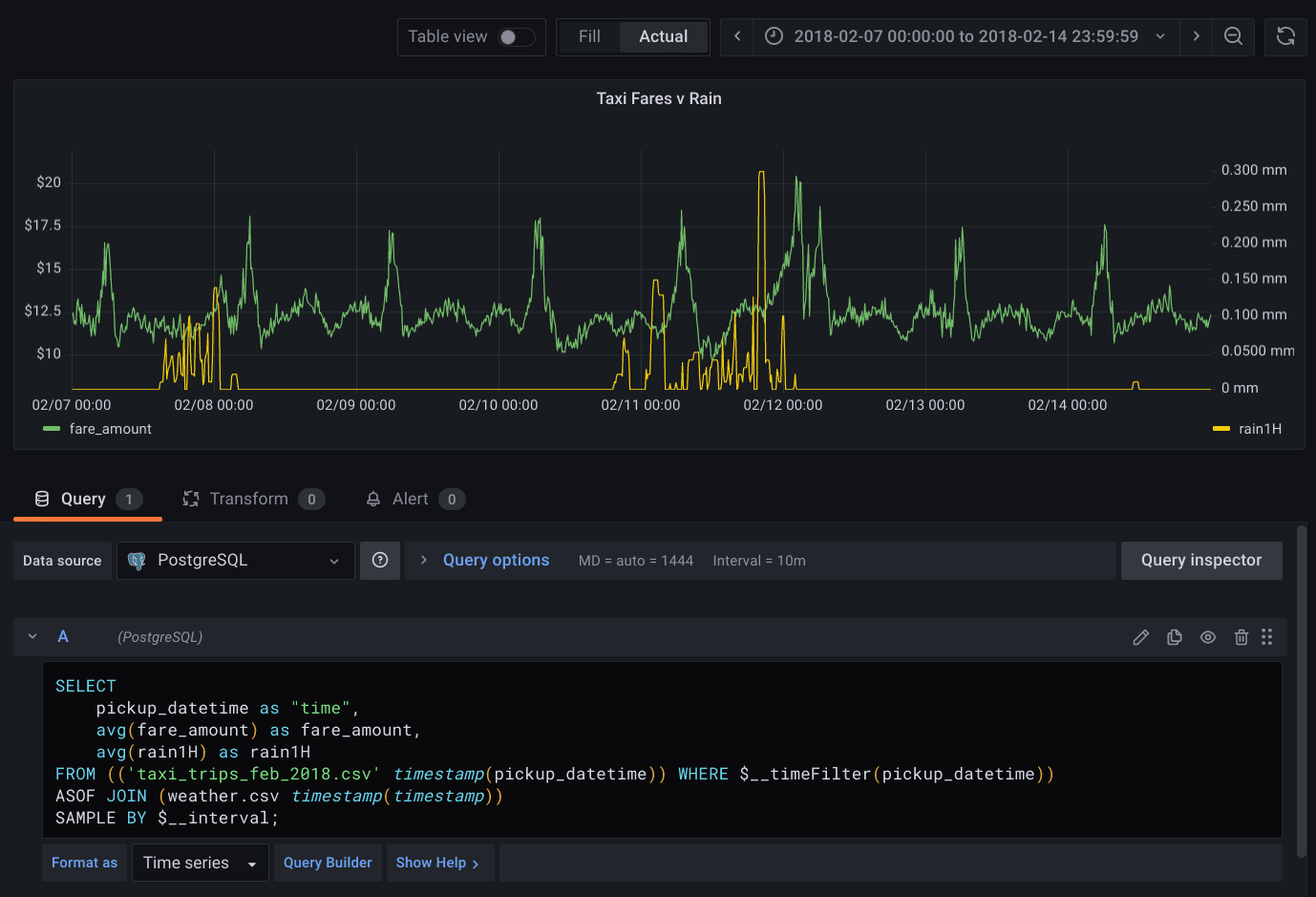This screenshot has height=897, width=1316.
Task: Duplicate query A with the copy icon
Action: [x=1175, y=637]
